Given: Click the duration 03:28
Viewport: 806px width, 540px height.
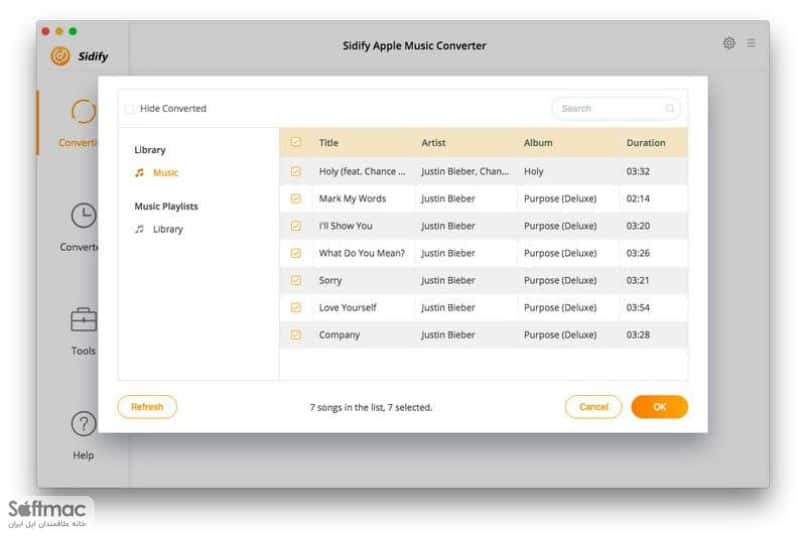Looking at the screenshot, I should coord(638,334).
